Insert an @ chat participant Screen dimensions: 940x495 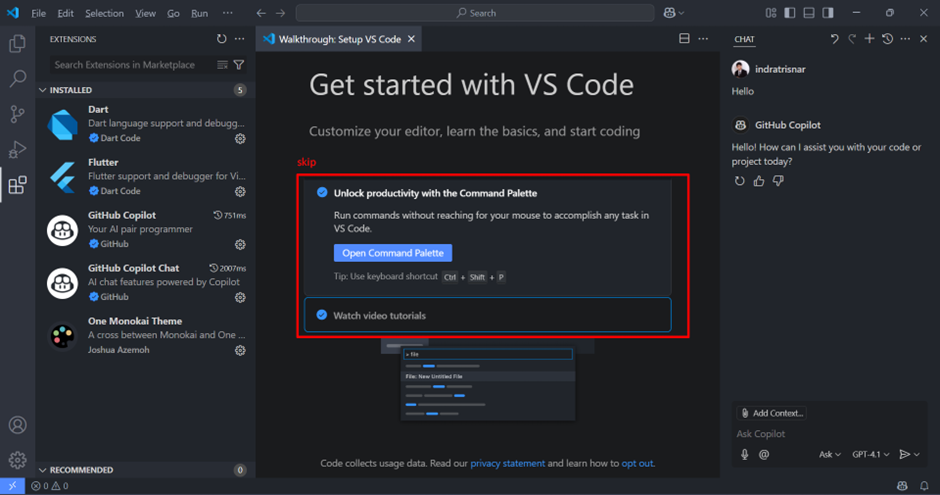coord(764,454)
